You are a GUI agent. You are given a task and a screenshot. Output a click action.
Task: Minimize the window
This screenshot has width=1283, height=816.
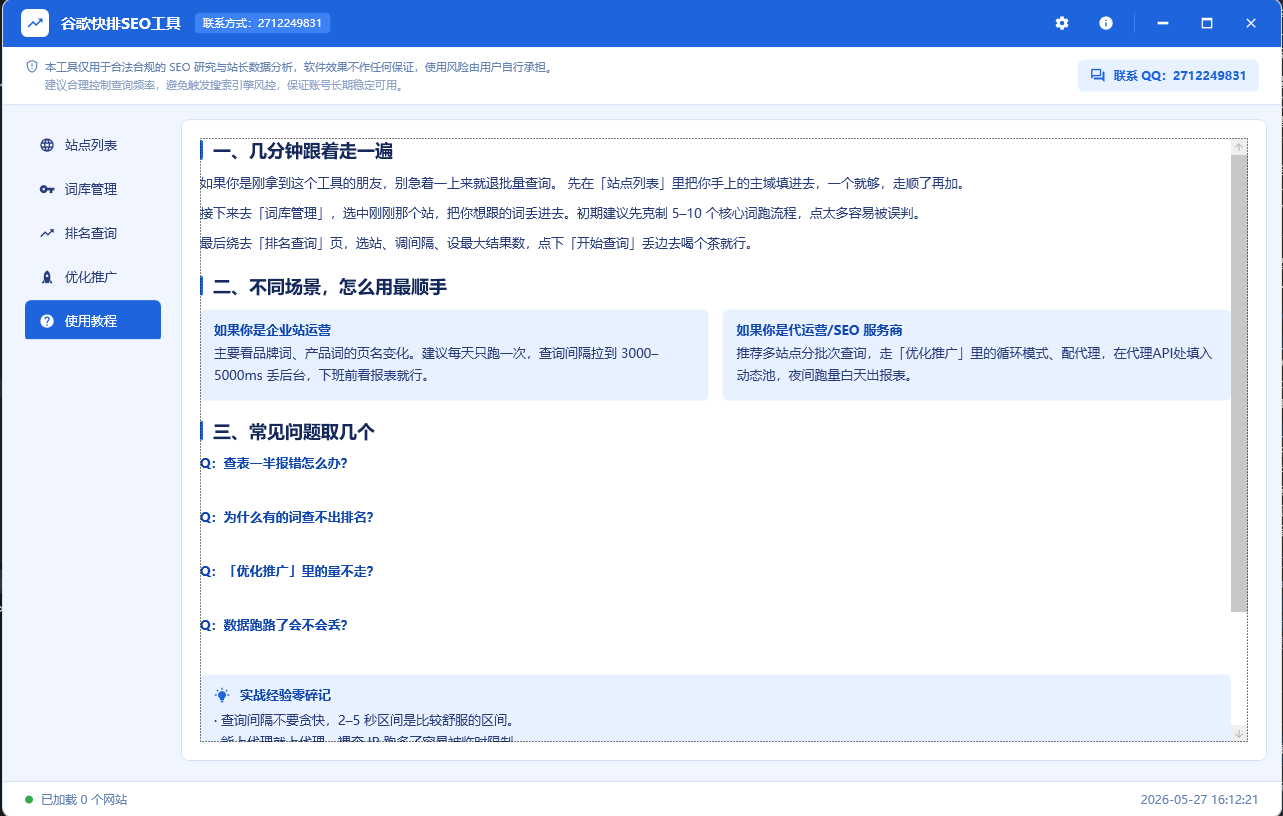[1163, 23]
